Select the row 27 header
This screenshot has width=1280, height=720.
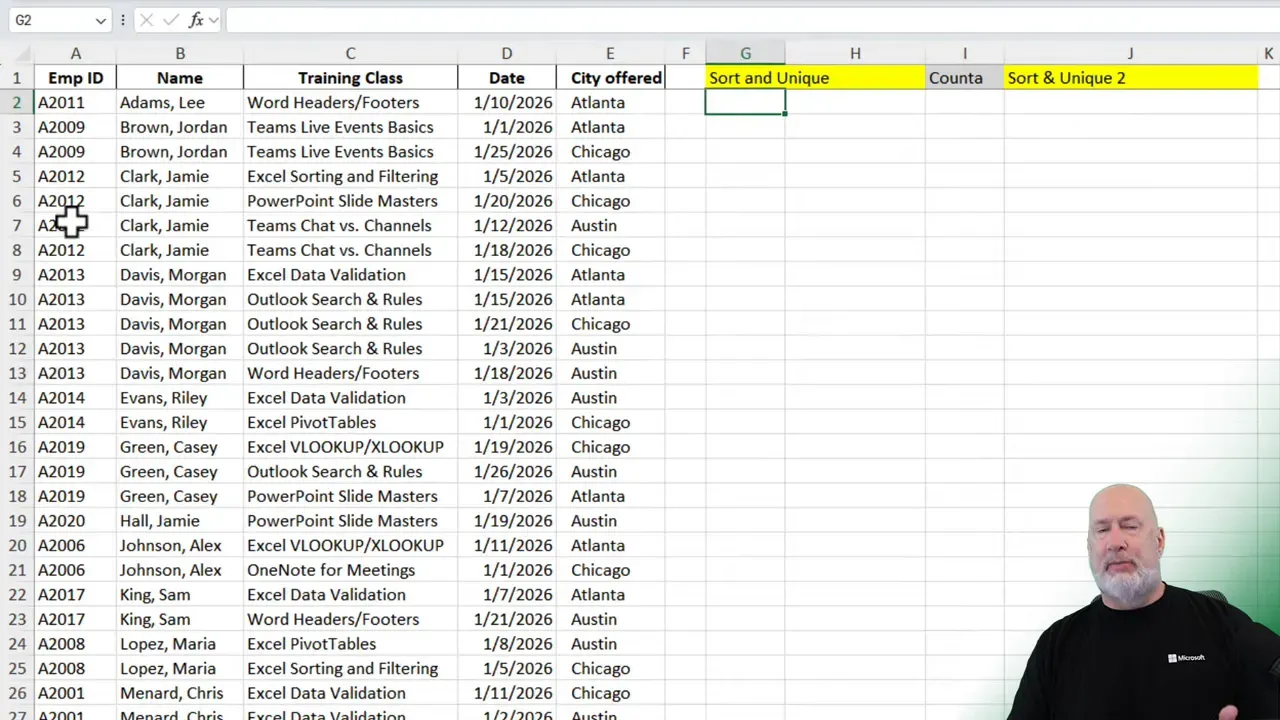pyautogui.click(x=16, y=715)
